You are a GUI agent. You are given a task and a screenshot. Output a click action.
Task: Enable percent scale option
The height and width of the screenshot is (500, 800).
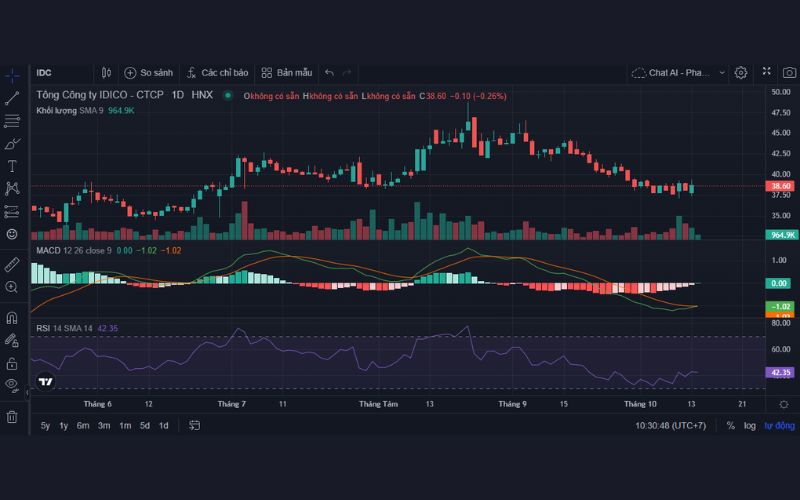[730, 425]
